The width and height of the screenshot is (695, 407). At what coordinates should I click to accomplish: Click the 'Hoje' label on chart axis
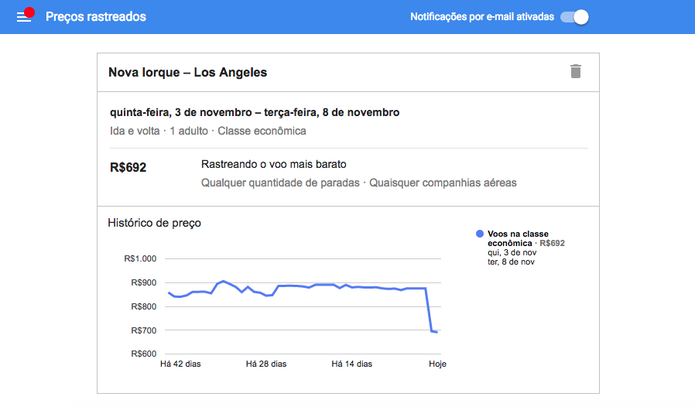[x=437, y=364]
